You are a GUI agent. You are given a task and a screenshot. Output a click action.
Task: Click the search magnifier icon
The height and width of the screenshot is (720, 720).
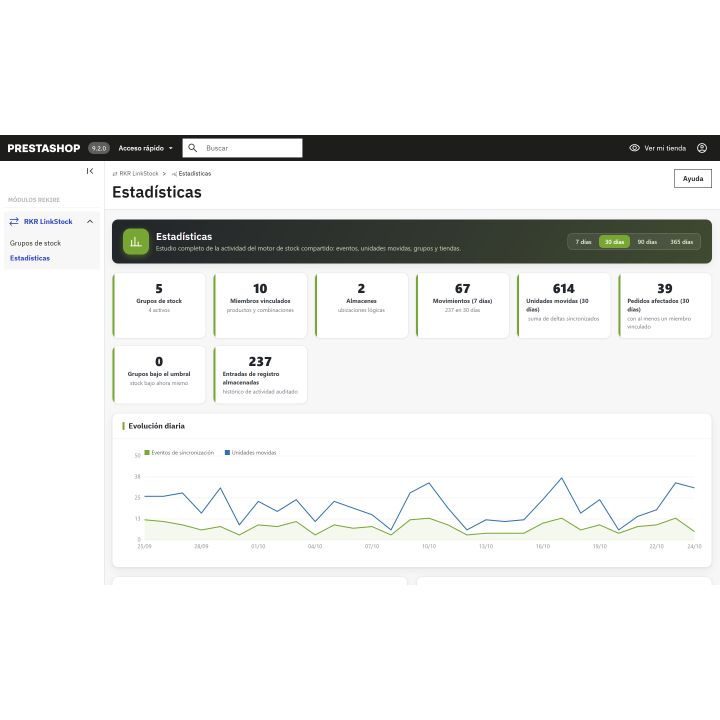tap(193, 148)
